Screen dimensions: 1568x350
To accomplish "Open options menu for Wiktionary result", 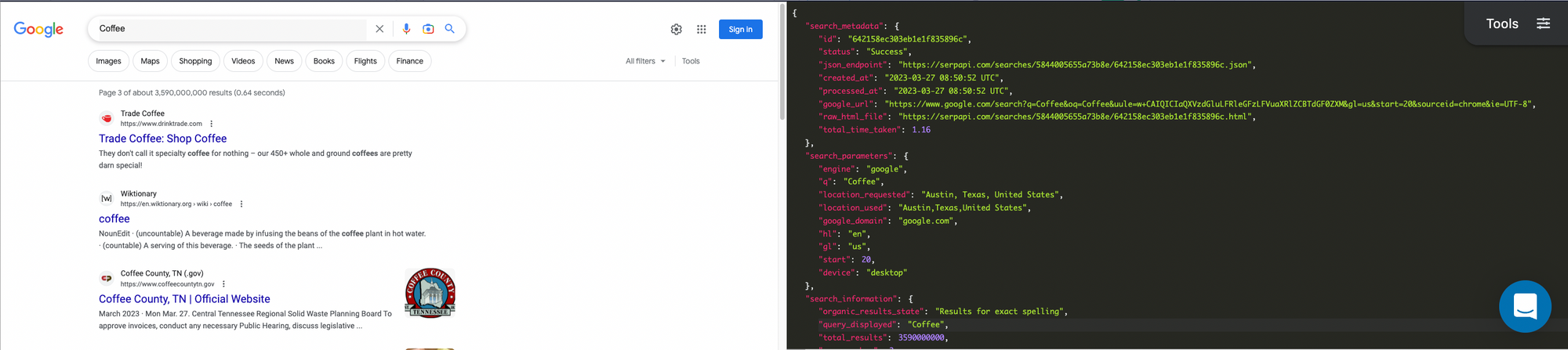I will [x=241, y=204].
